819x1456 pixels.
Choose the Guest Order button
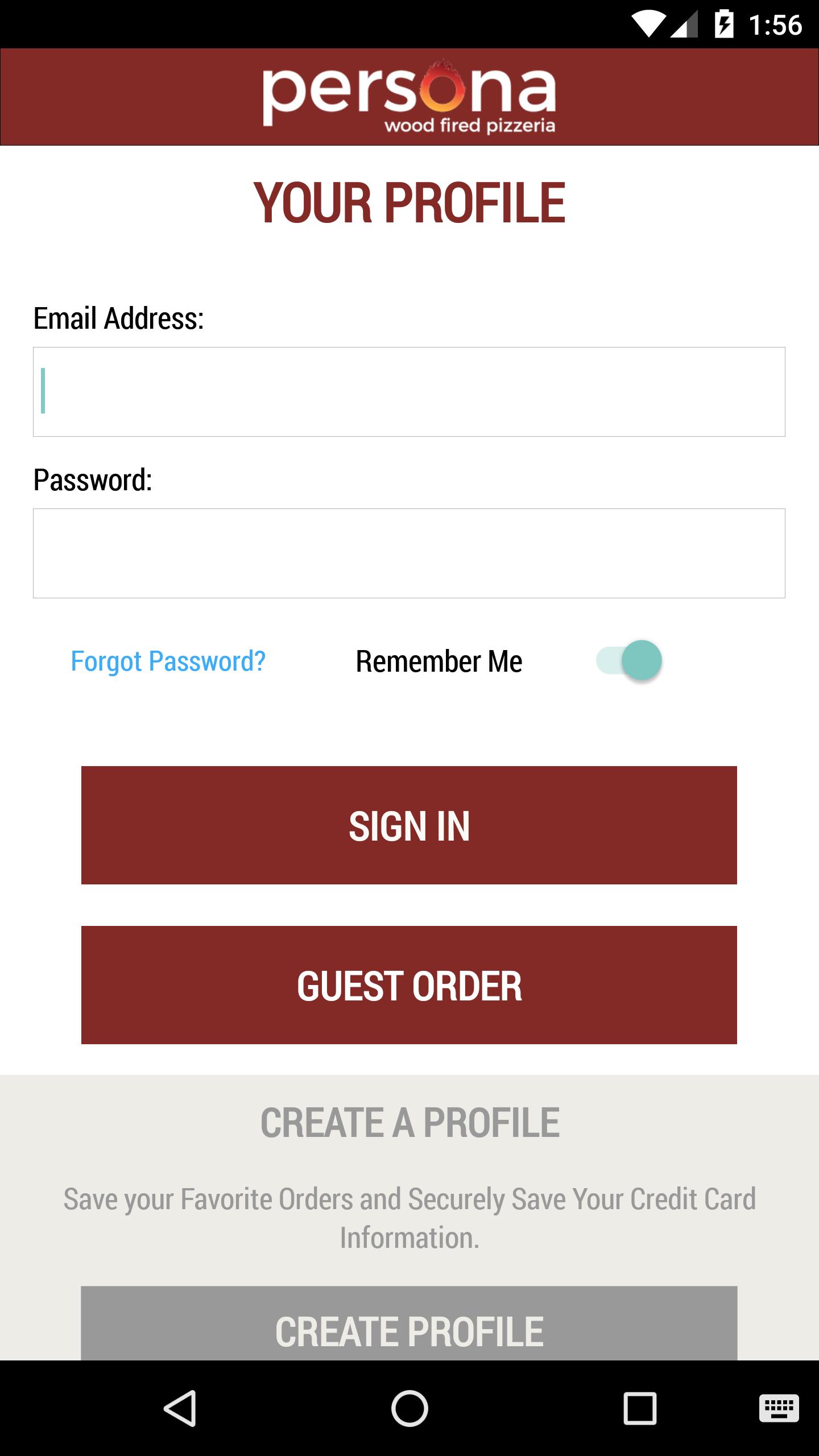409,985
